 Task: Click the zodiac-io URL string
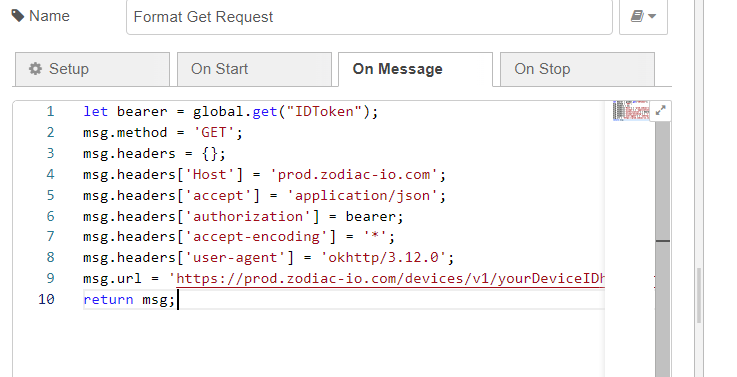point(387,278)
